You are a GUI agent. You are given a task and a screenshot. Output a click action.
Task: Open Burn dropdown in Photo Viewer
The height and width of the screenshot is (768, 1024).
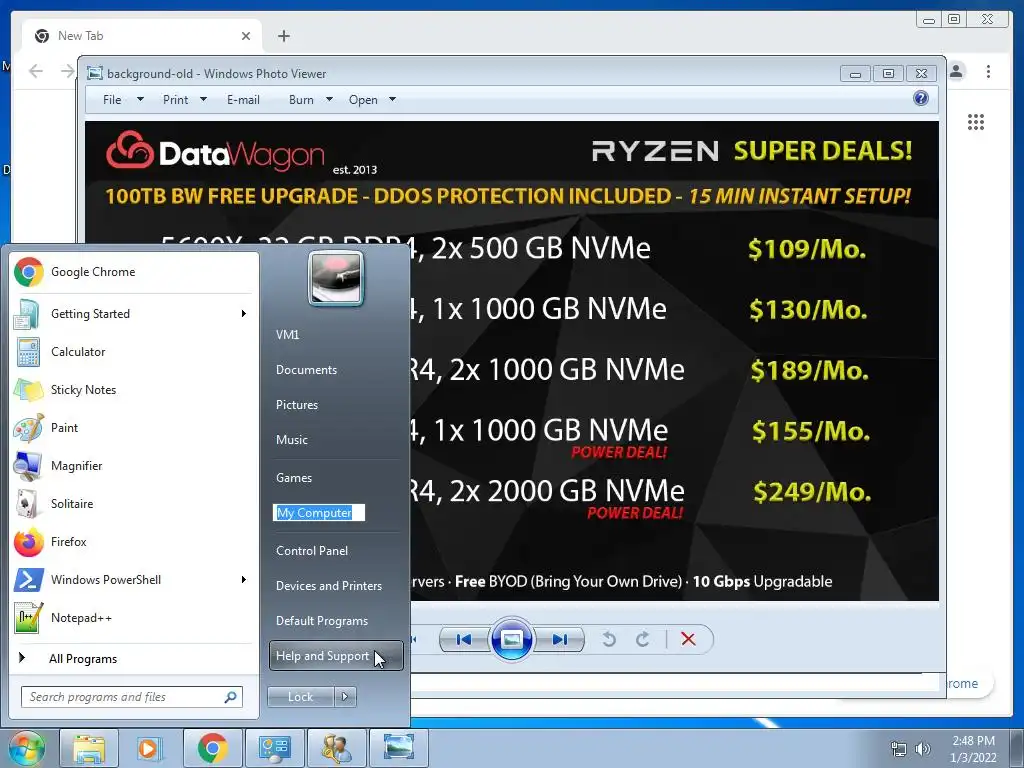pyautogui.click(x=310, y=100)
